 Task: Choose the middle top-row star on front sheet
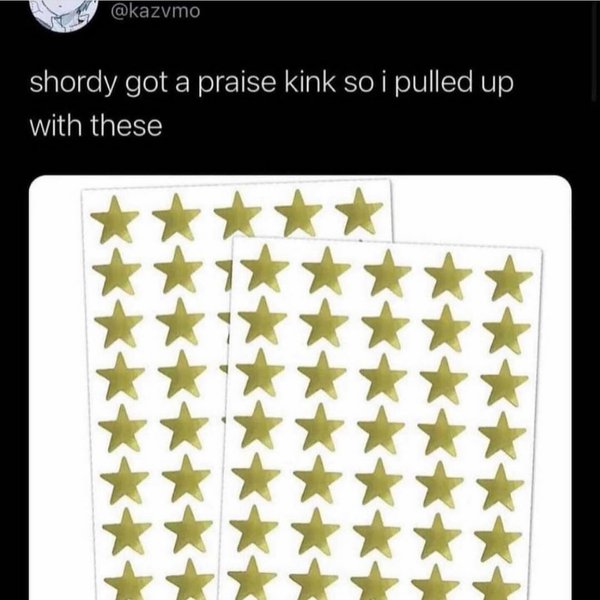[x=385, y=273]
